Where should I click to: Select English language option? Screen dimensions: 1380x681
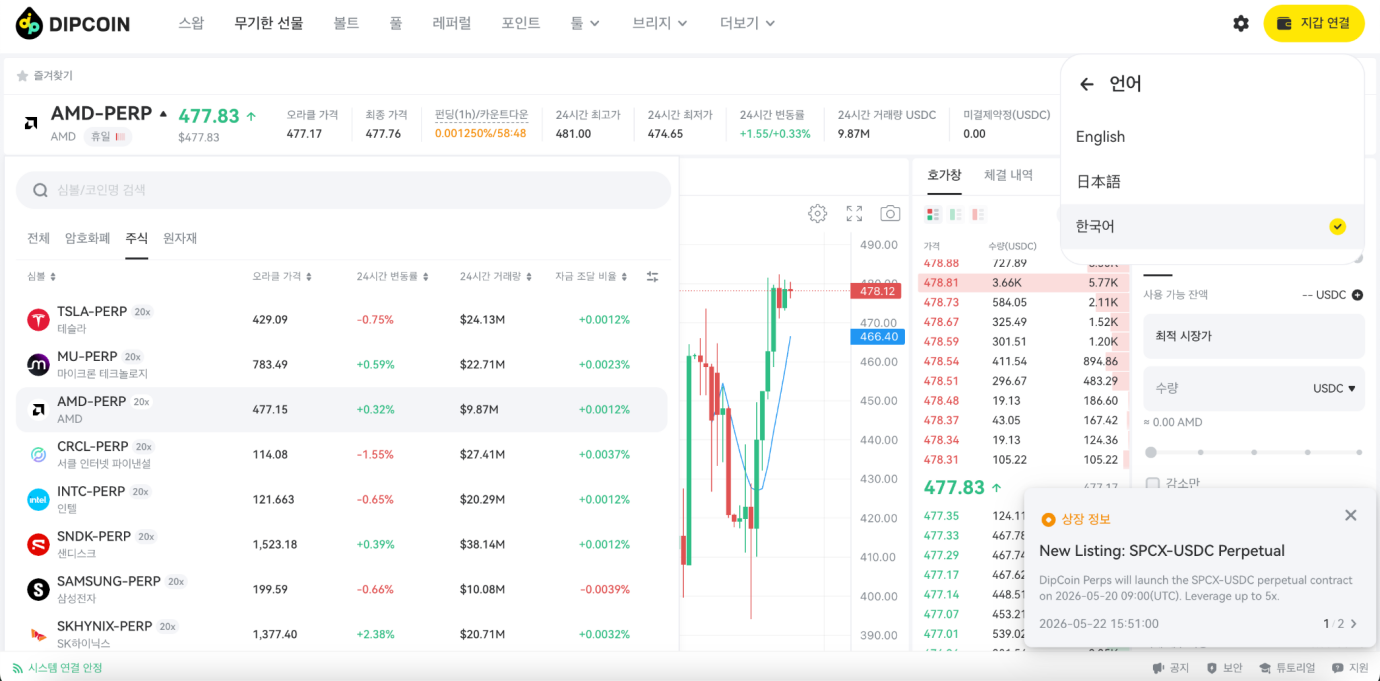point(1212,137)
